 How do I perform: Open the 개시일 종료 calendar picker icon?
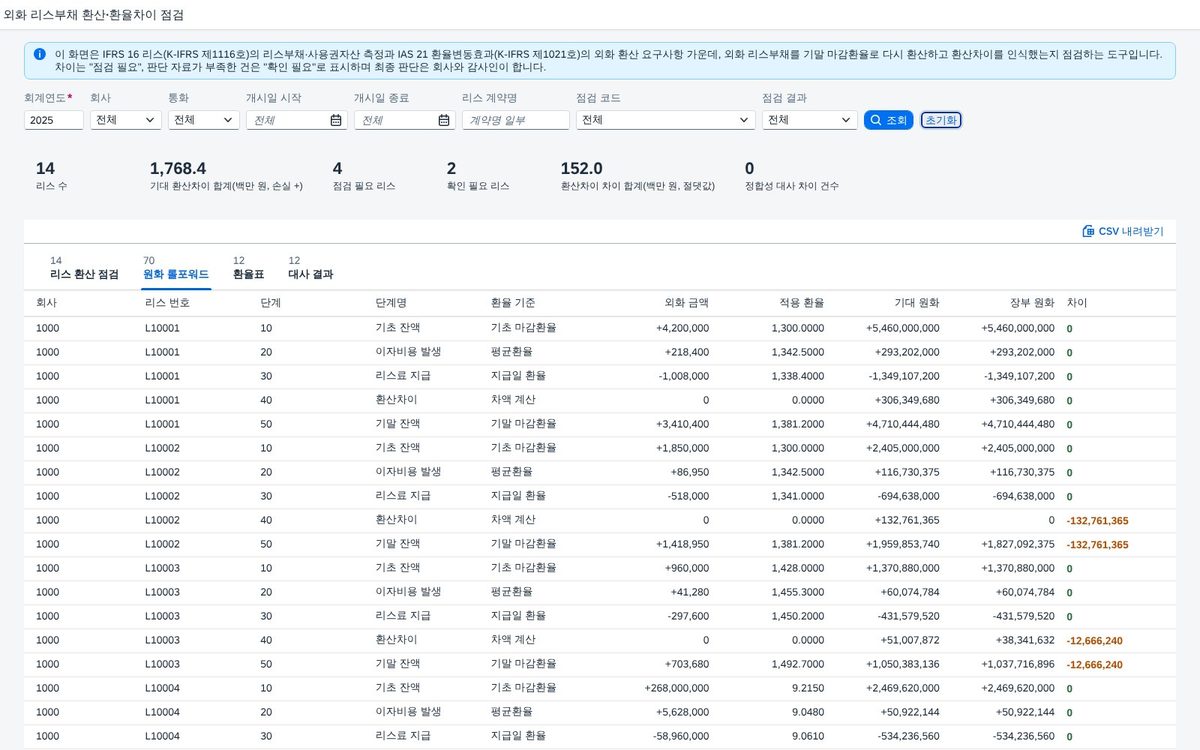click(444, 120)
